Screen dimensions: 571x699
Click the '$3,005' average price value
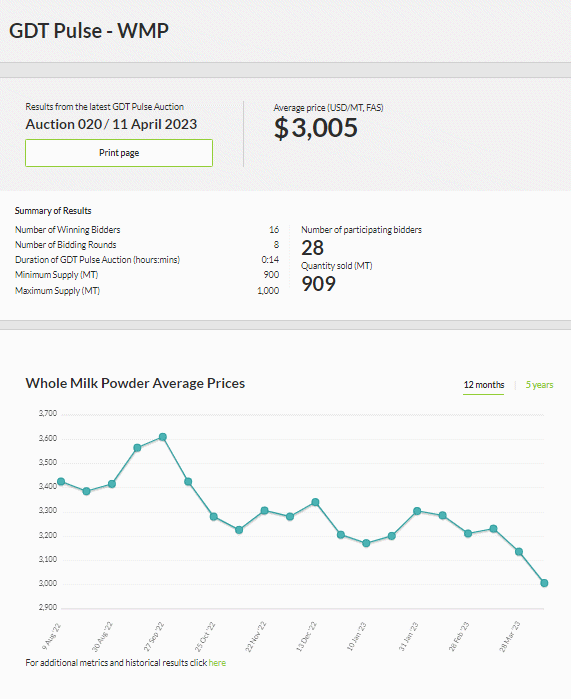tap(316, 128)
